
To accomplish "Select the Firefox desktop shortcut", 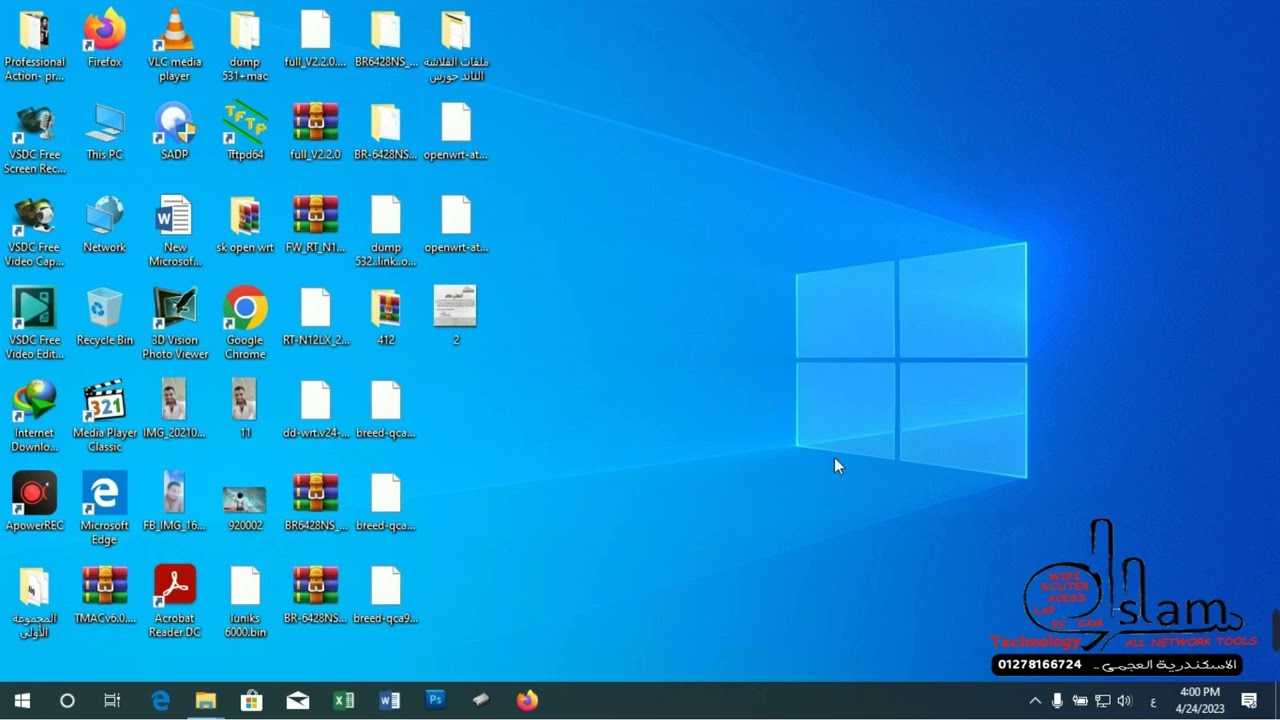I will [x=105, y=39].
